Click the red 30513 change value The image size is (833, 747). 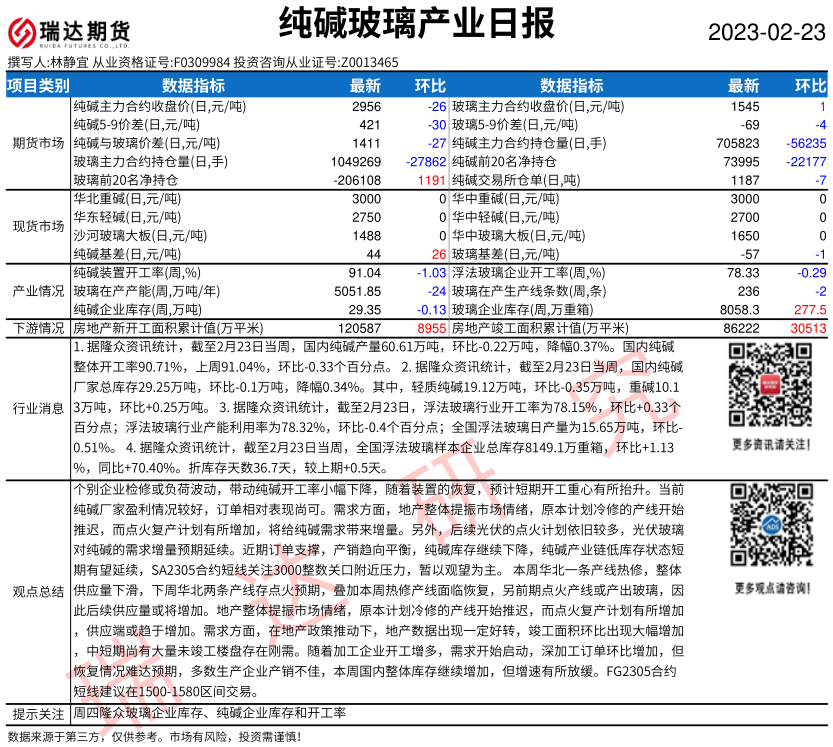807,328
